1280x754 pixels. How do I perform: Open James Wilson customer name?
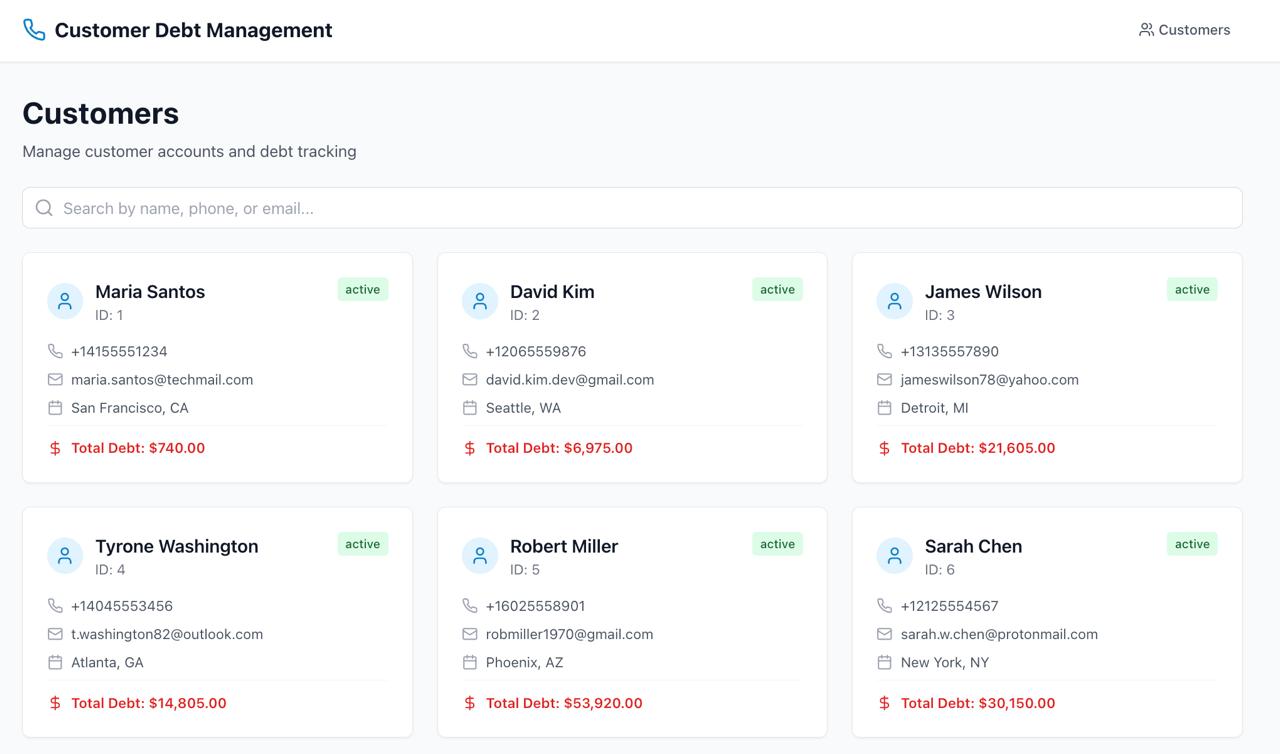click(x=983, y=292)
